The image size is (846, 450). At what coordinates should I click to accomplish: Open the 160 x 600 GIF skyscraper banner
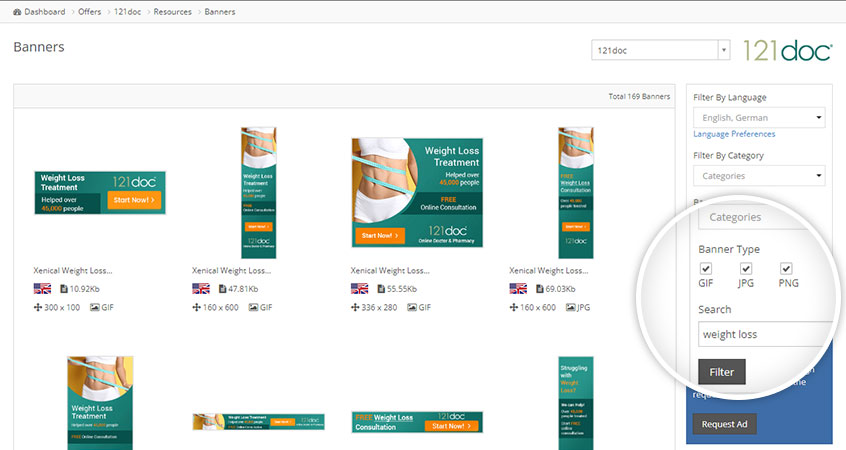(x=258, y=193)
